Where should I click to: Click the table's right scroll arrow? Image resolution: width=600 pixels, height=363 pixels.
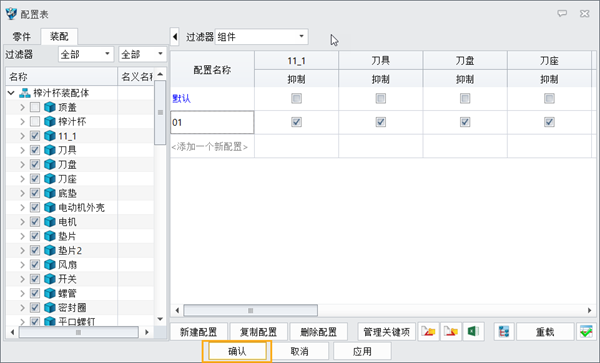coord(590,310)
